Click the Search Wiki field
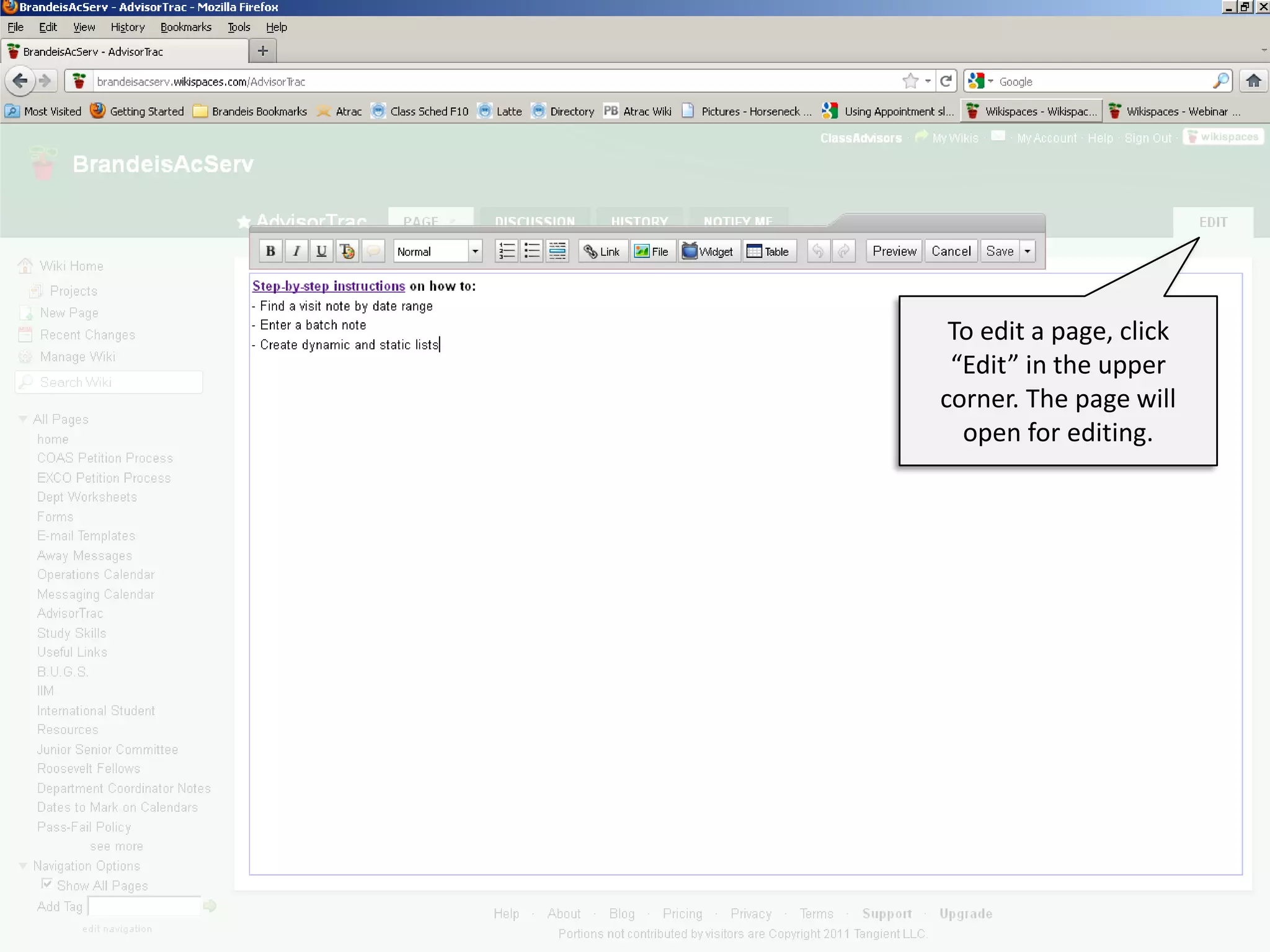Screen dimensions: 1270x952 pyautogui.click(x=109, y=382)
